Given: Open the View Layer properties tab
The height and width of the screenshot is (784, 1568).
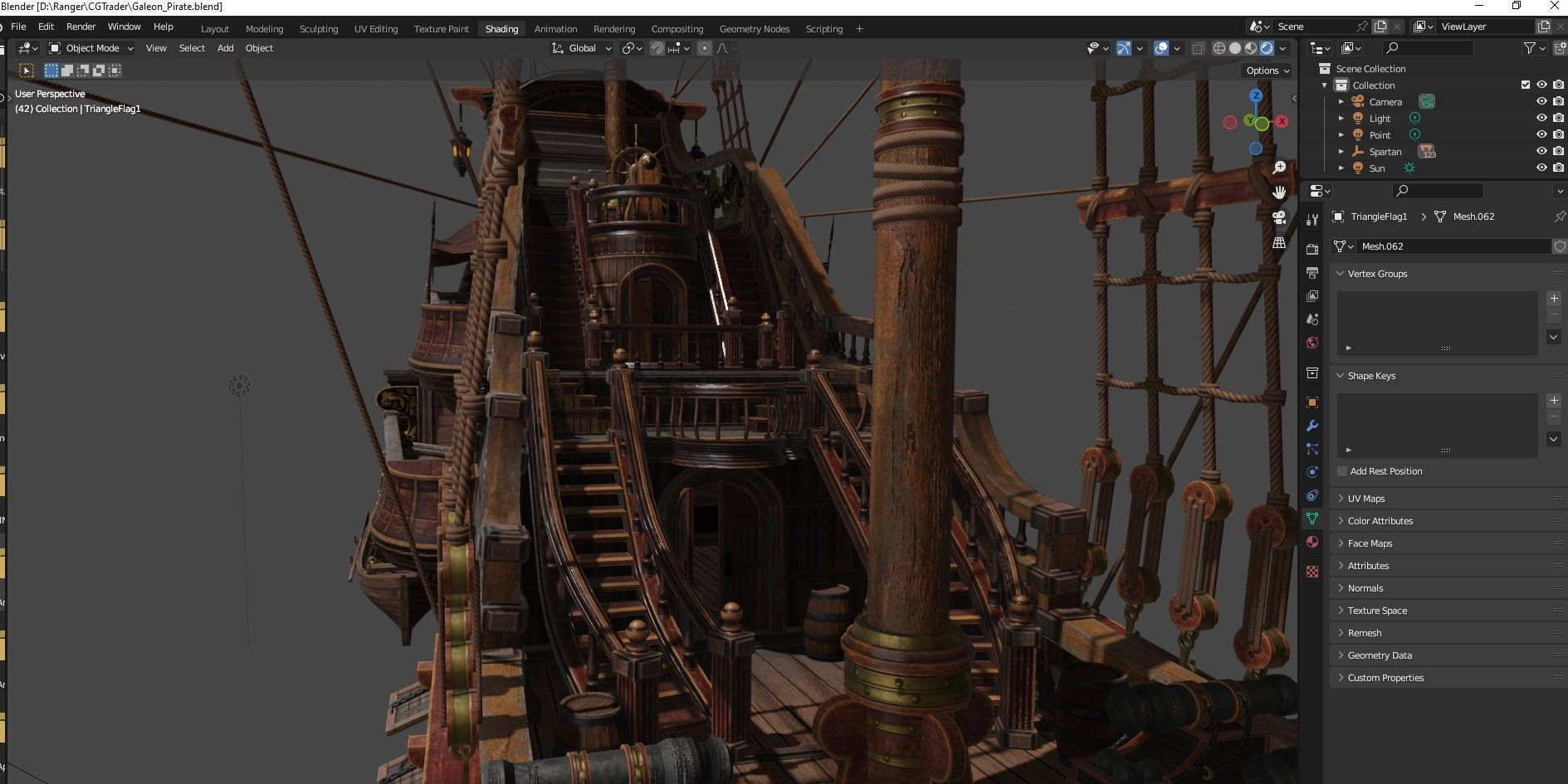Looking at the screenshot, I should pos(1312,295).
